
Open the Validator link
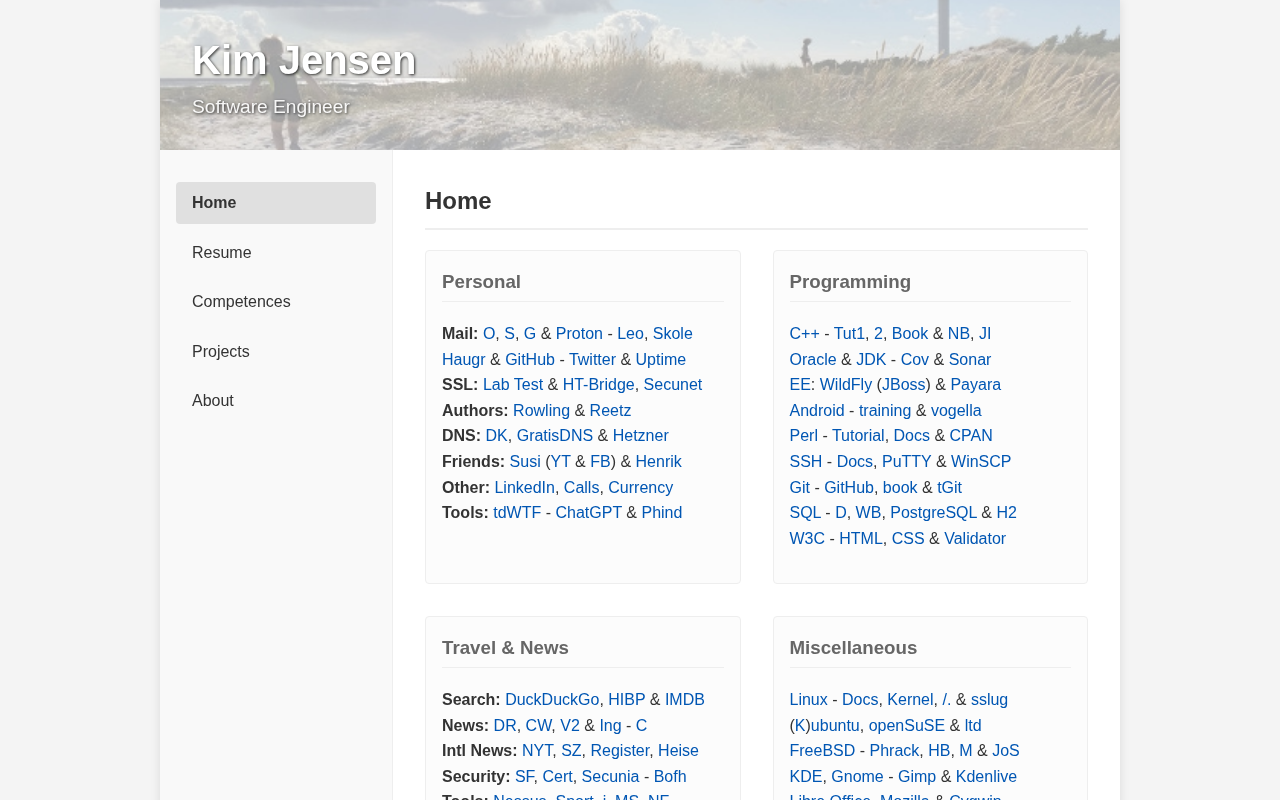[975, 539]
